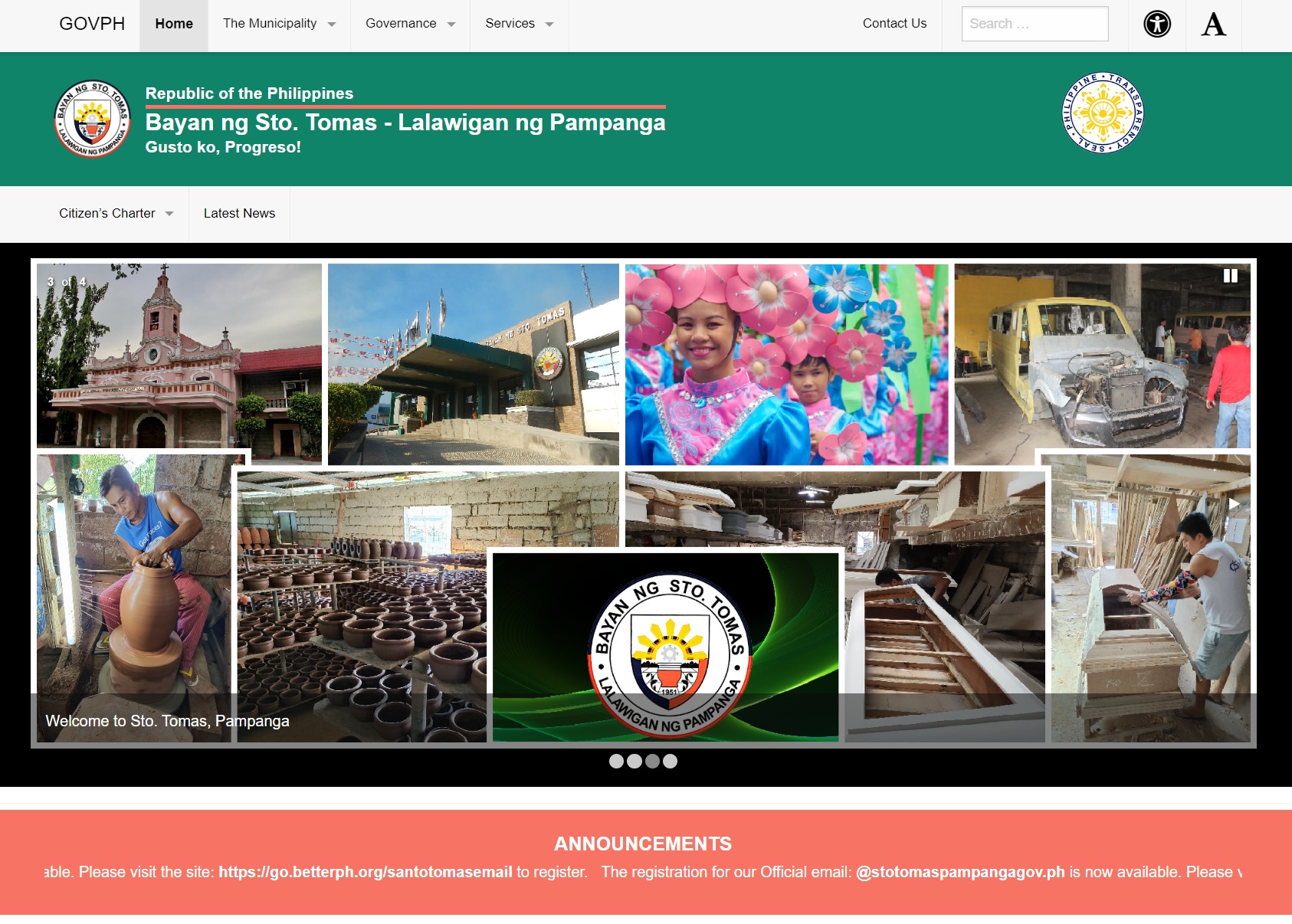The width and height of the screenshot is (1292, 924).
Task: Open the Contact Us link
Action: point(894,24)
